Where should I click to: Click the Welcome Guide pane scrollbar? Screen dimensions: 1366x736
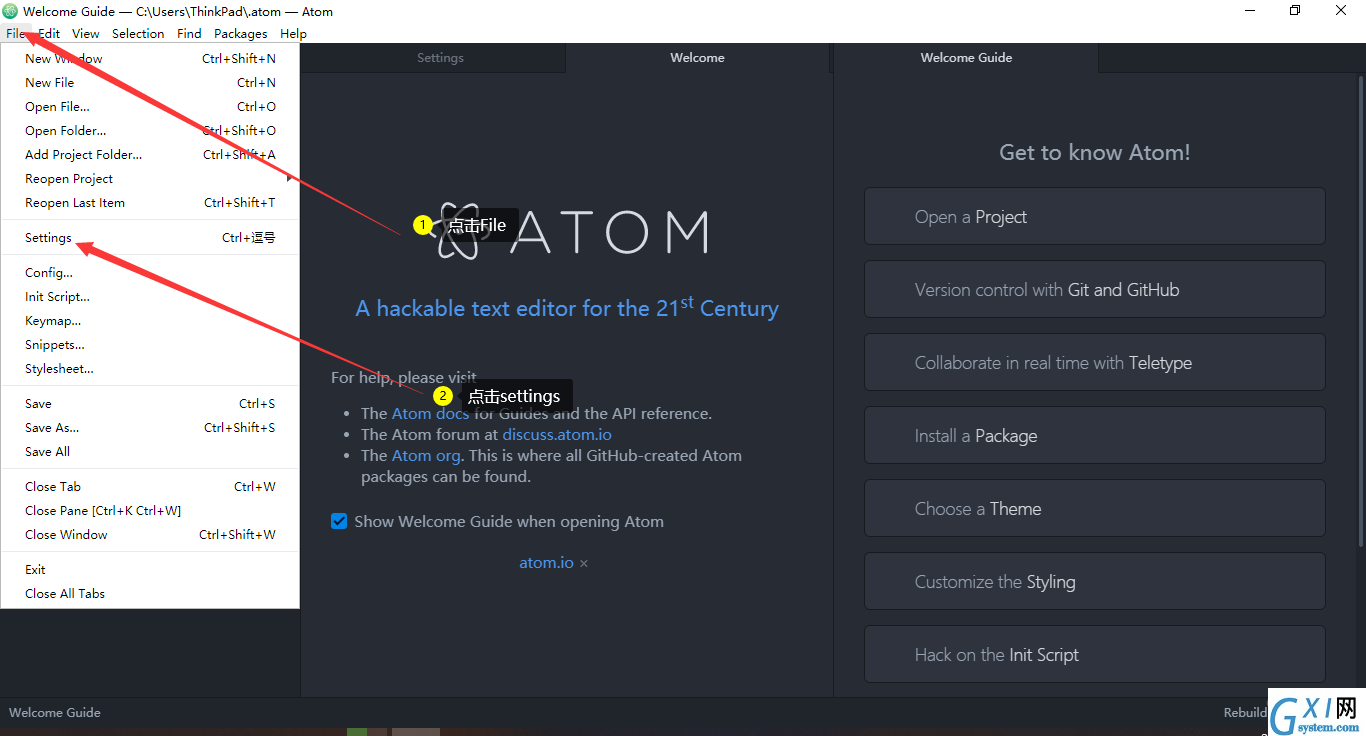click(1361, 310)
